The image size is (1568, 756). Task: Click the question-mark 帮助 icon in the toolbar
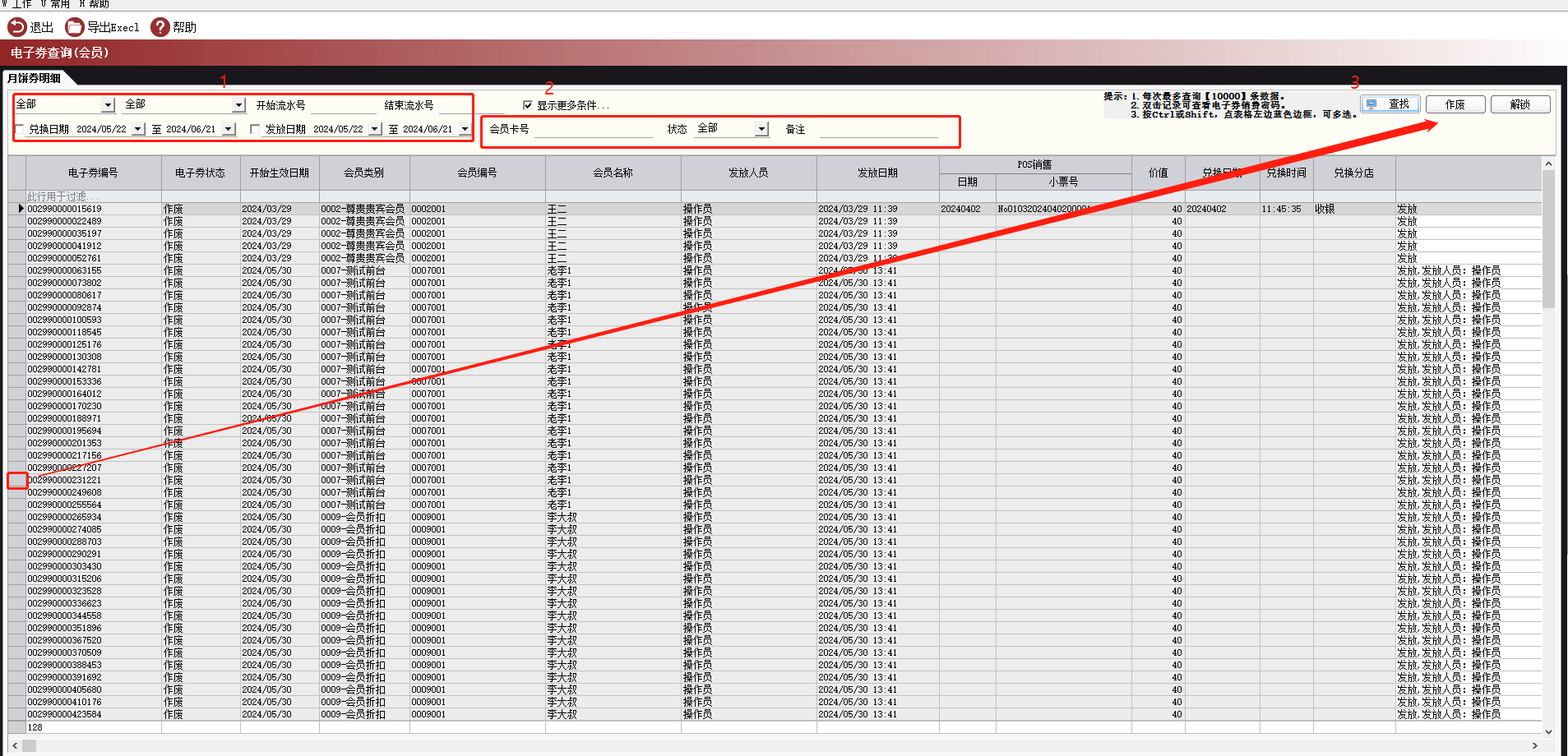(160, 27)
